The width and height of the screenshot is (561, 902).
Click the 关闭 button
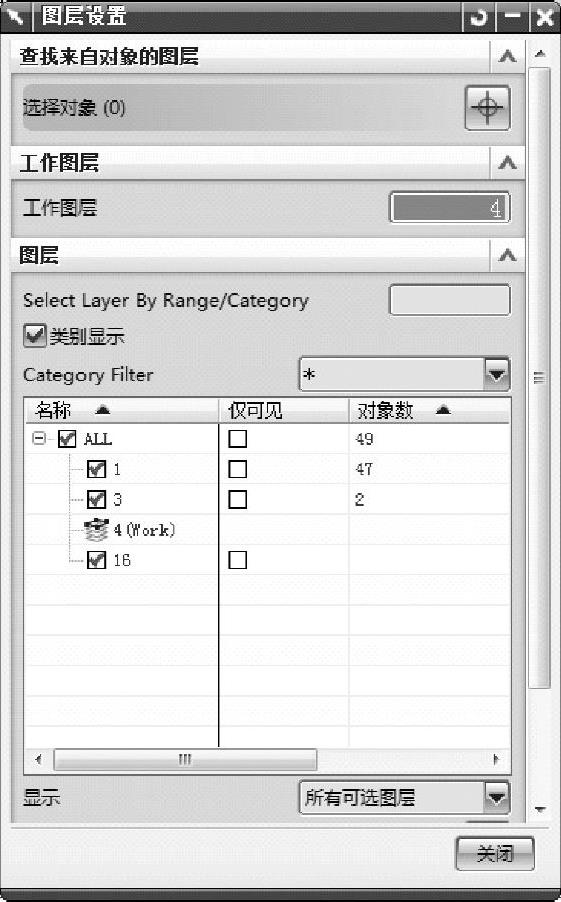point(495,854)
